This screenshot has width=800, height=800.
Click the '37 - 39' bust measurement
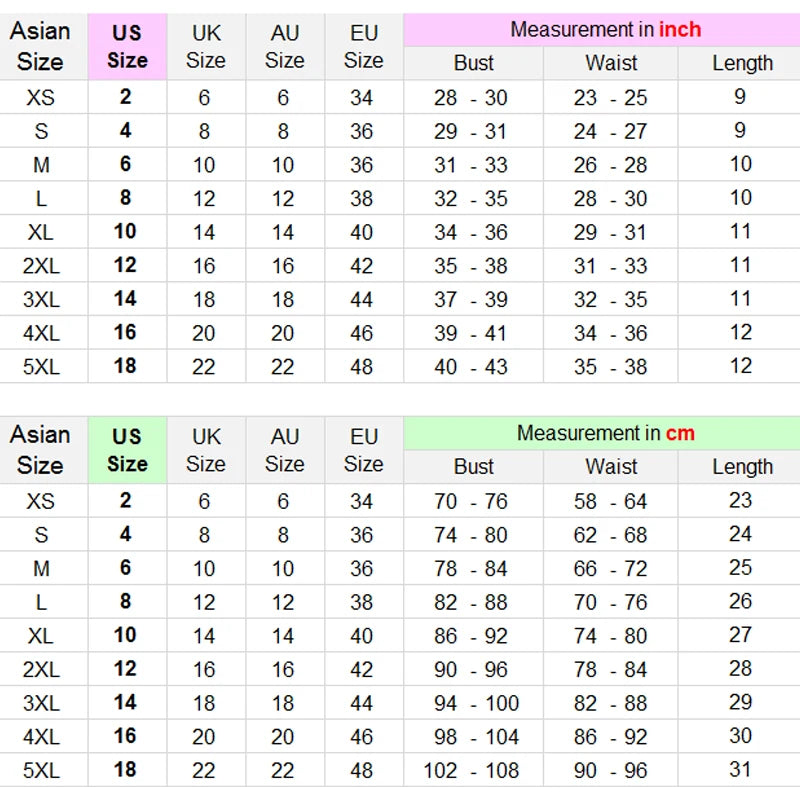coord(471,300)
